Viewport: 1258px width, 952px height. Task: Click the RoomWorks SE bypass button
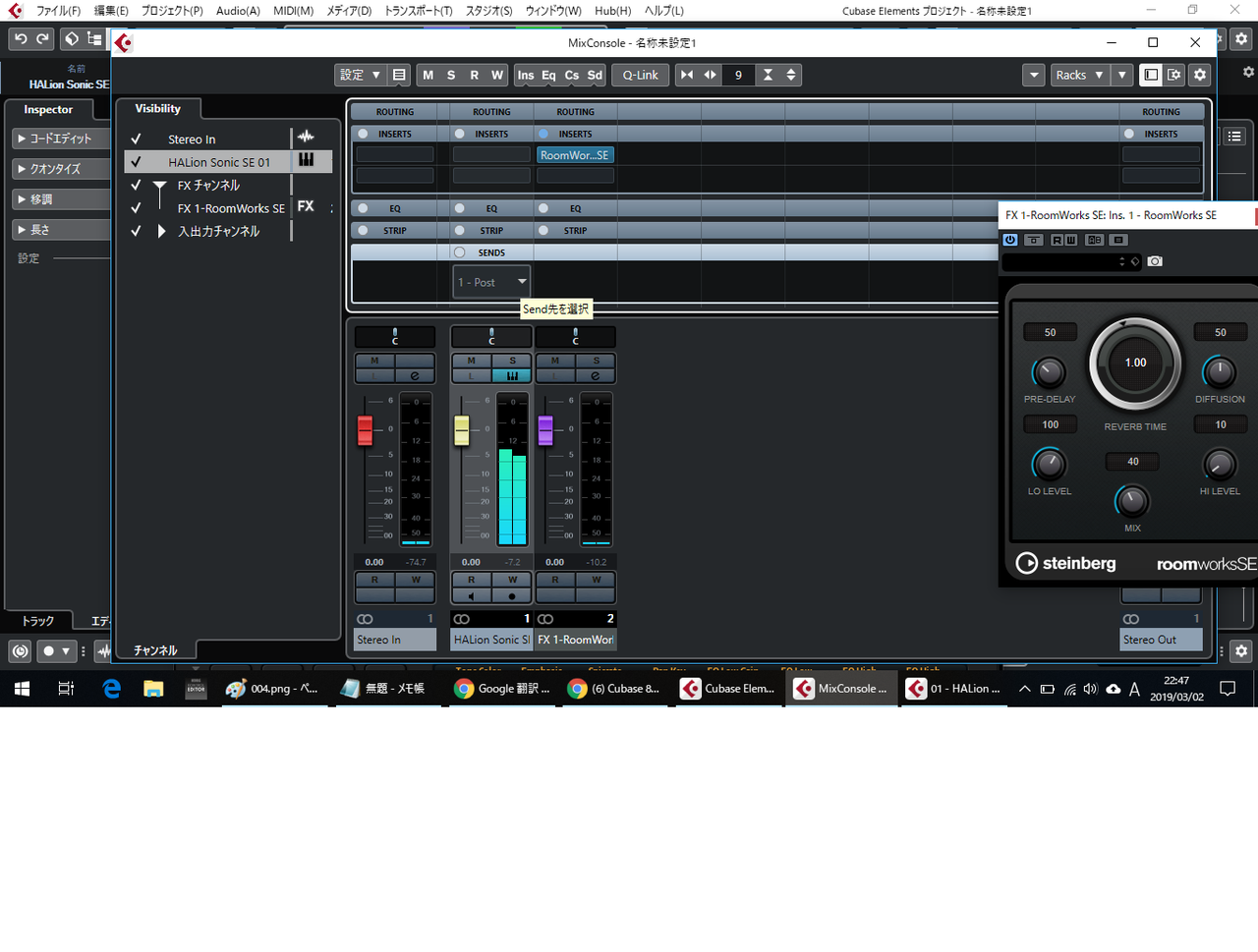coord(1033,240)
